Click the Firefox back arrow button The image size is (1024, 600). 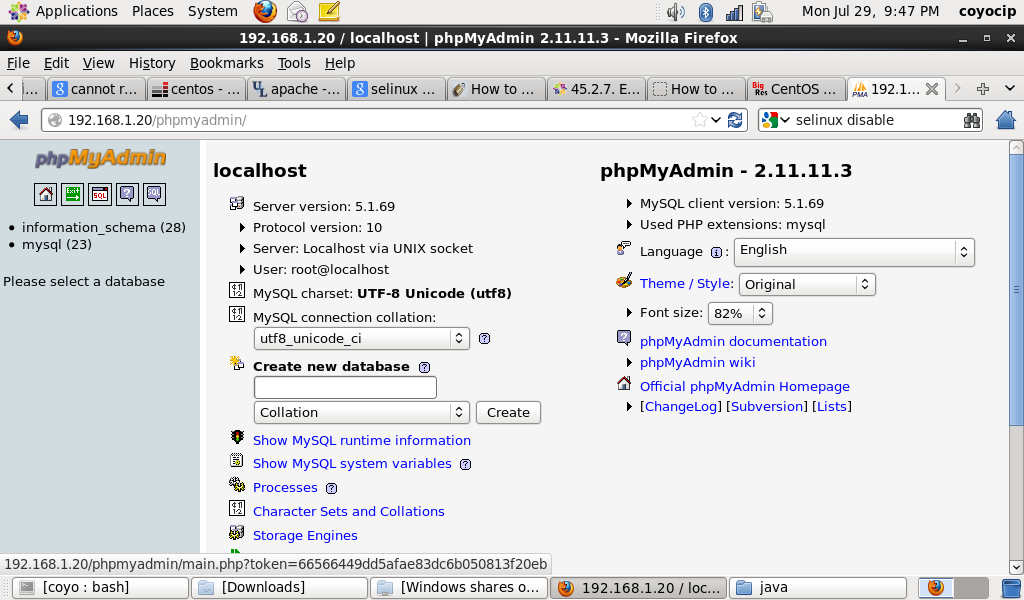pos(19,119)
